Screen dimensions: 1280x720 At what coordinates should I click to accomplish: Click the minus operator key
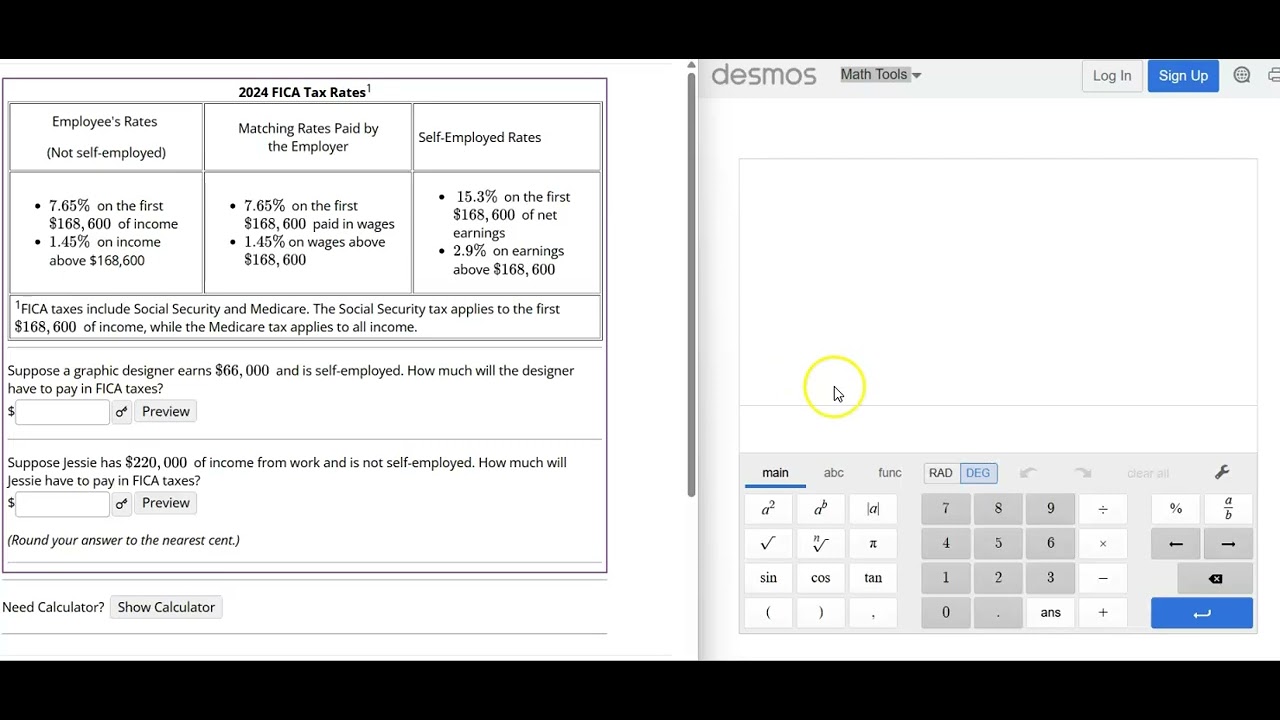(1103, 578)
